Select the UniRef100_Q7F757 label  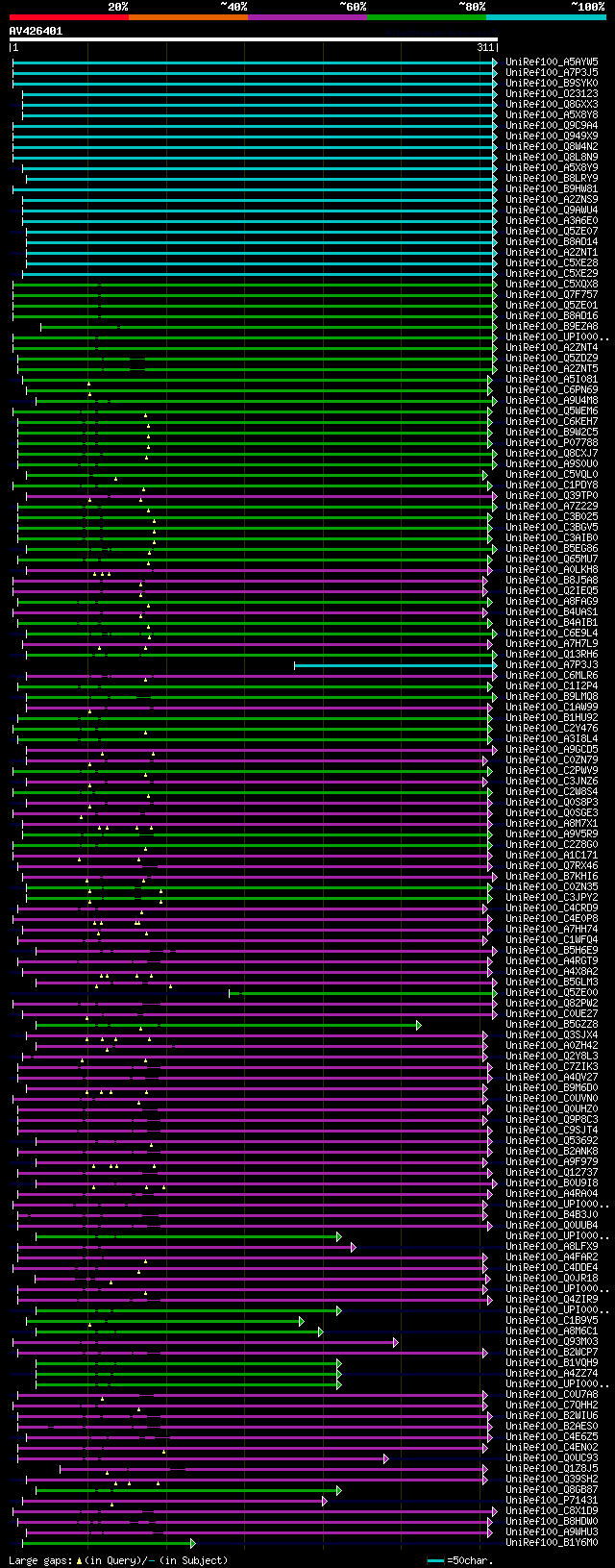(x=552, y=294)
